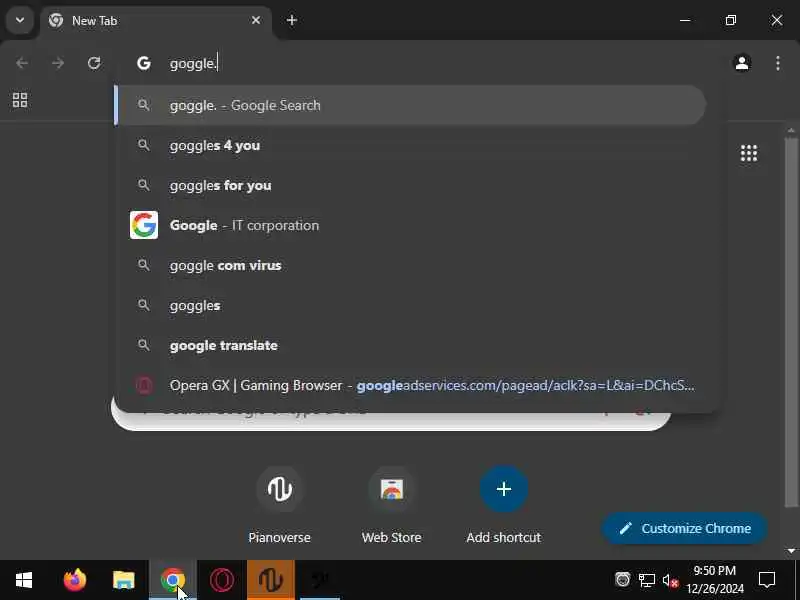The width and height of the screenshot is (800, 600).
Task: Click the Google icon in address bar
Action: [144, 63]
